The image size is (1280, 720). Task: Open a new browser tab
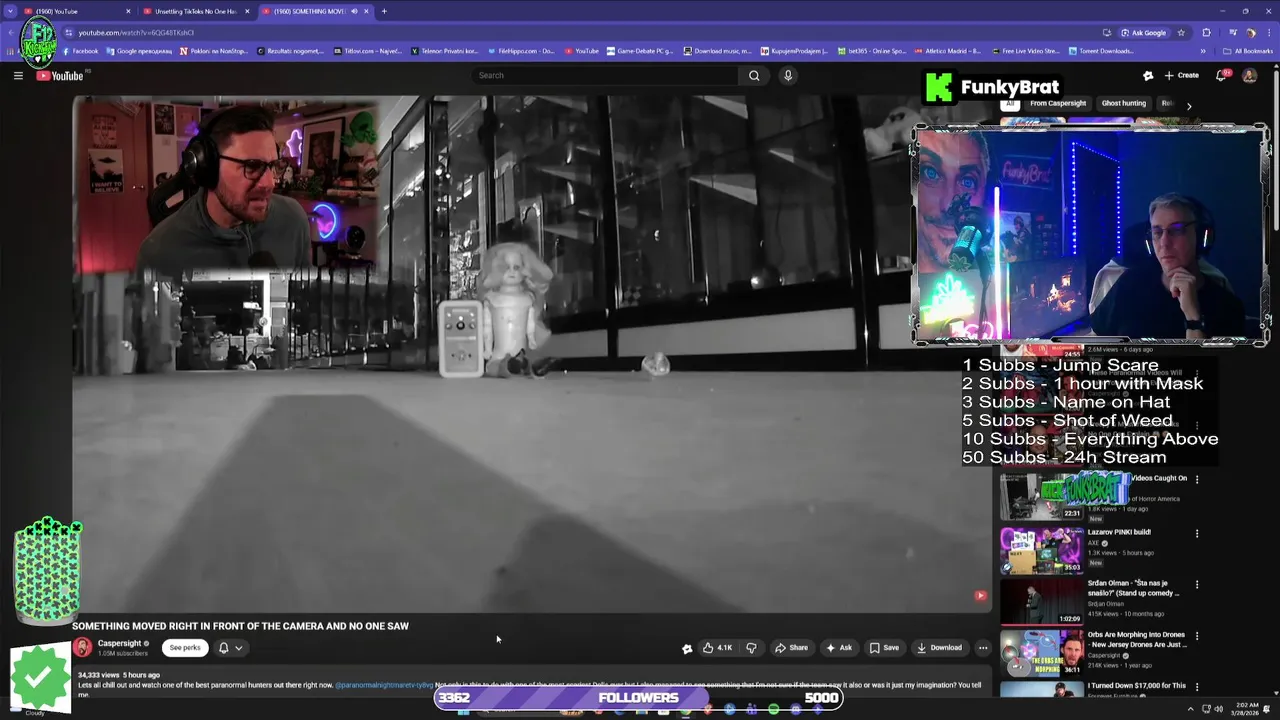[x=384, y=11]
